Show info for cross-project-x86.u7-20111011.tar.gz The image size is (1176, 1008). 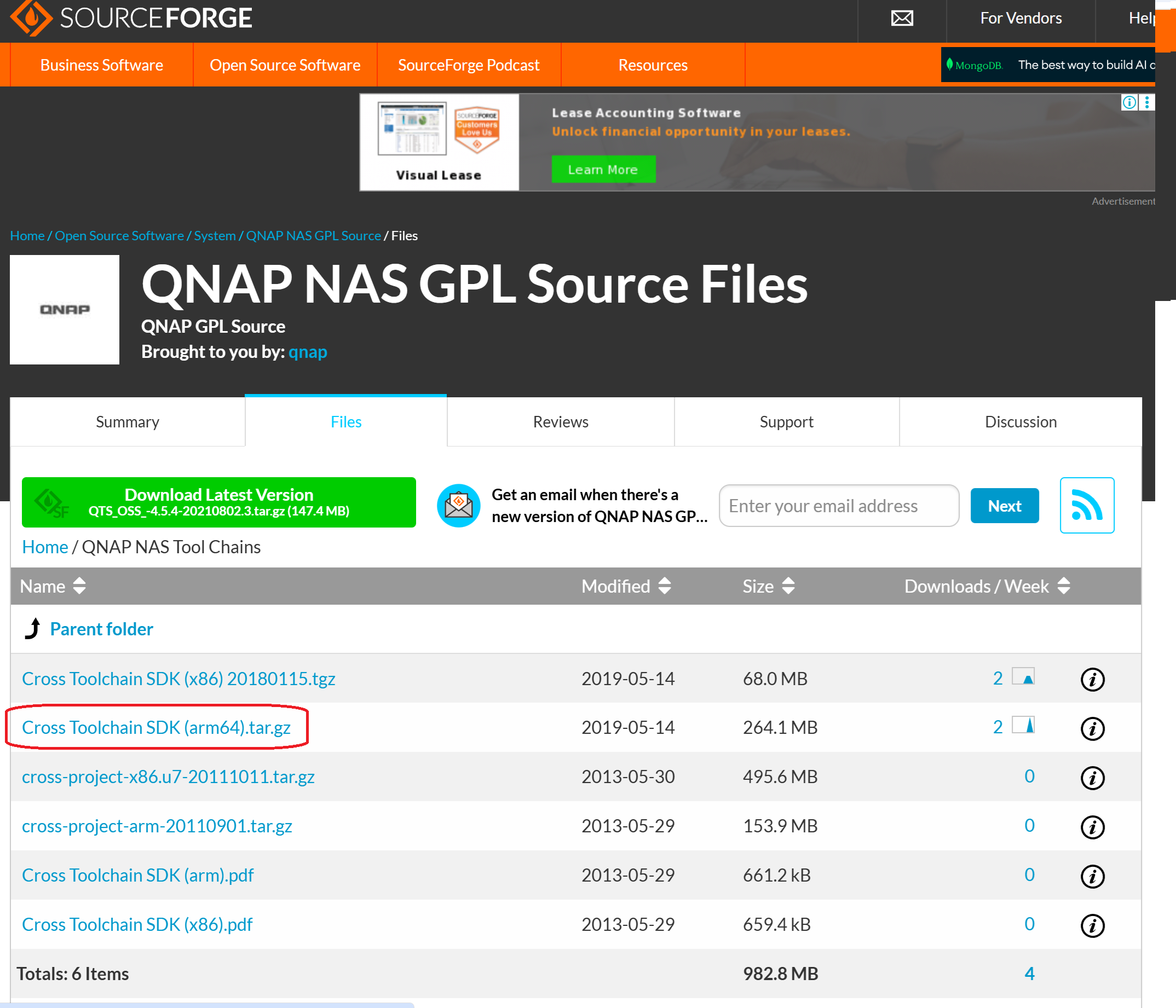pyautogui.click(x=1092, y=778)
